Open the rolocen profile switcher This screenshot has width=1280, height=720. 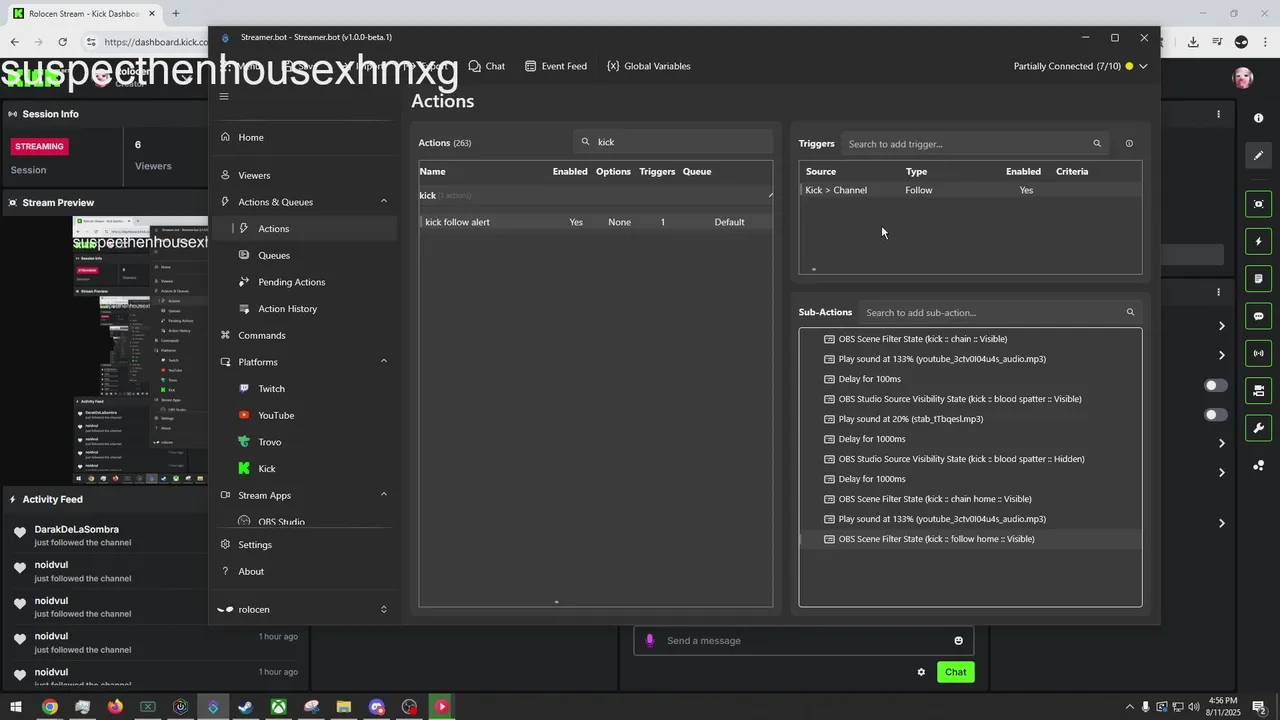click(x=303, y=609)
